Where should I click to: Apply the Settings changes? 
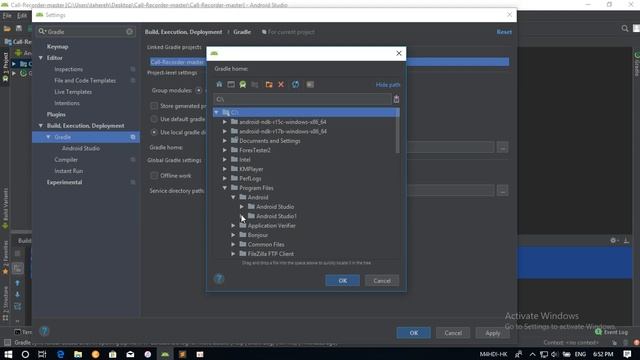click(493, 333)
